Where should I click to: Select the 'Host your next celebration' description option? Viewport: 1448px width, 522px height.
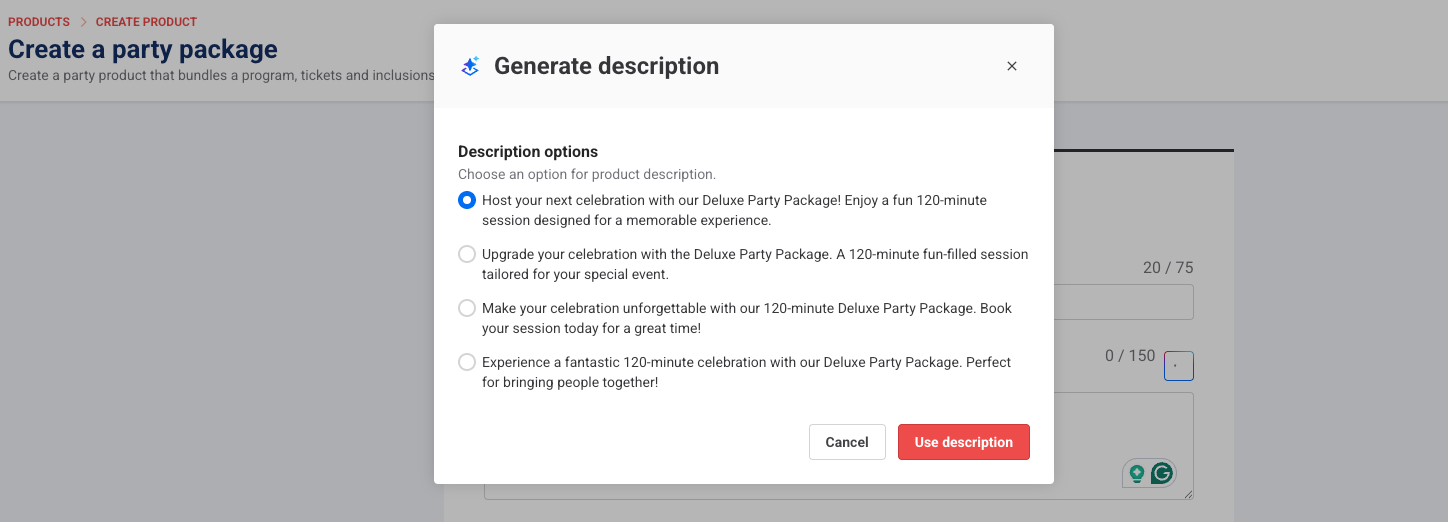point(467,200)
